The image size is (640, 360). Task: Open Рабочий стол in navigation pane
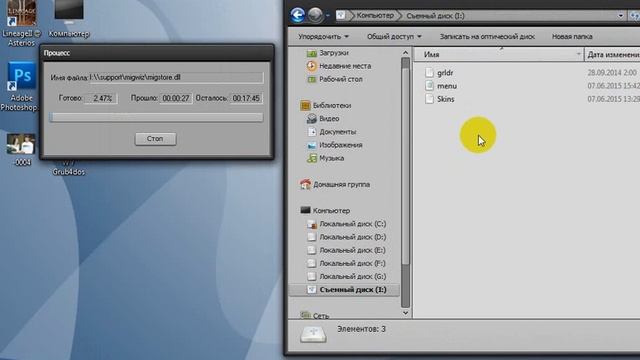click(341, 79)
